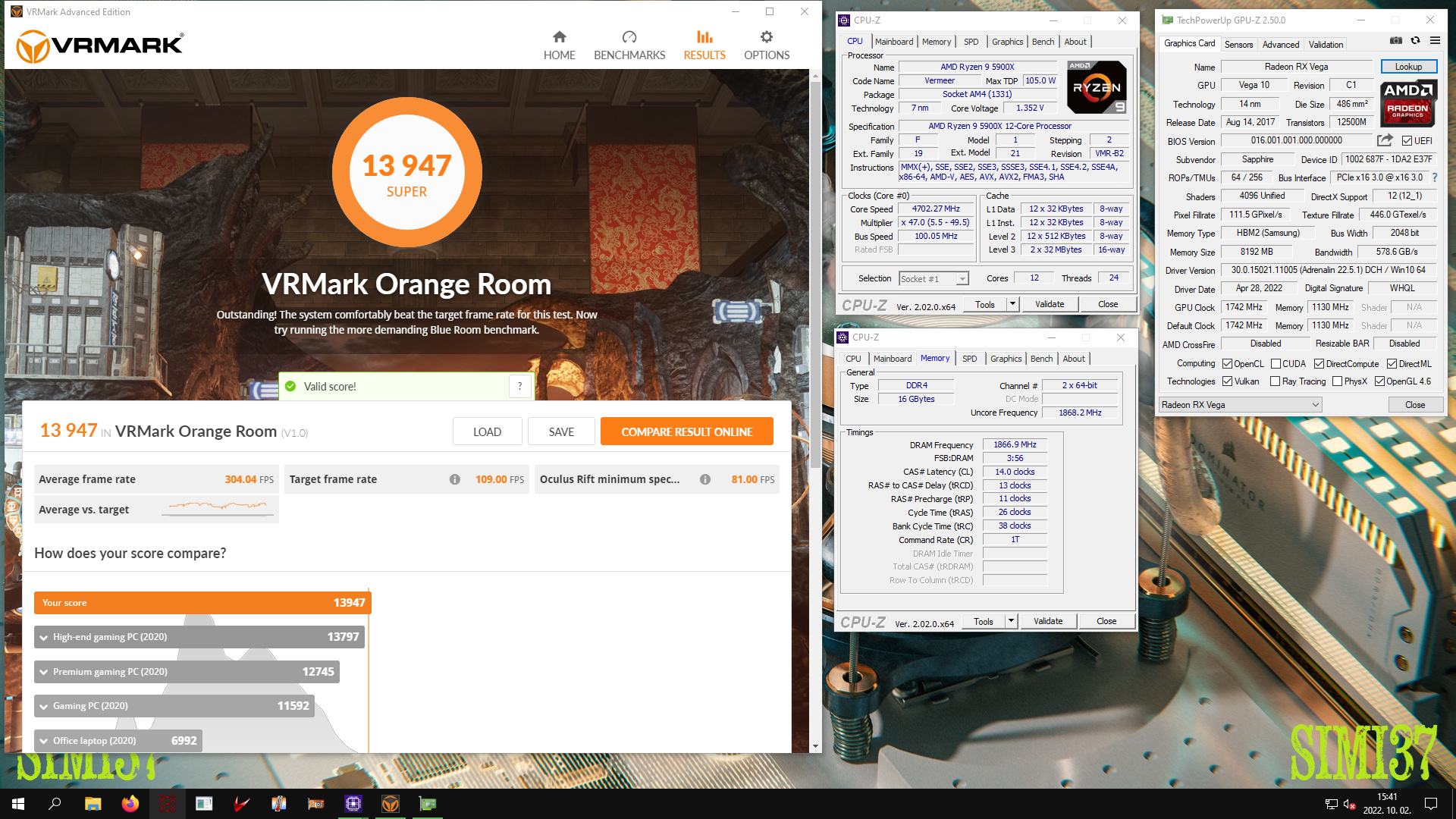
Task: Open VRMark OPTIONS gear
Action: pyautogui.click(x=767, y=45)
